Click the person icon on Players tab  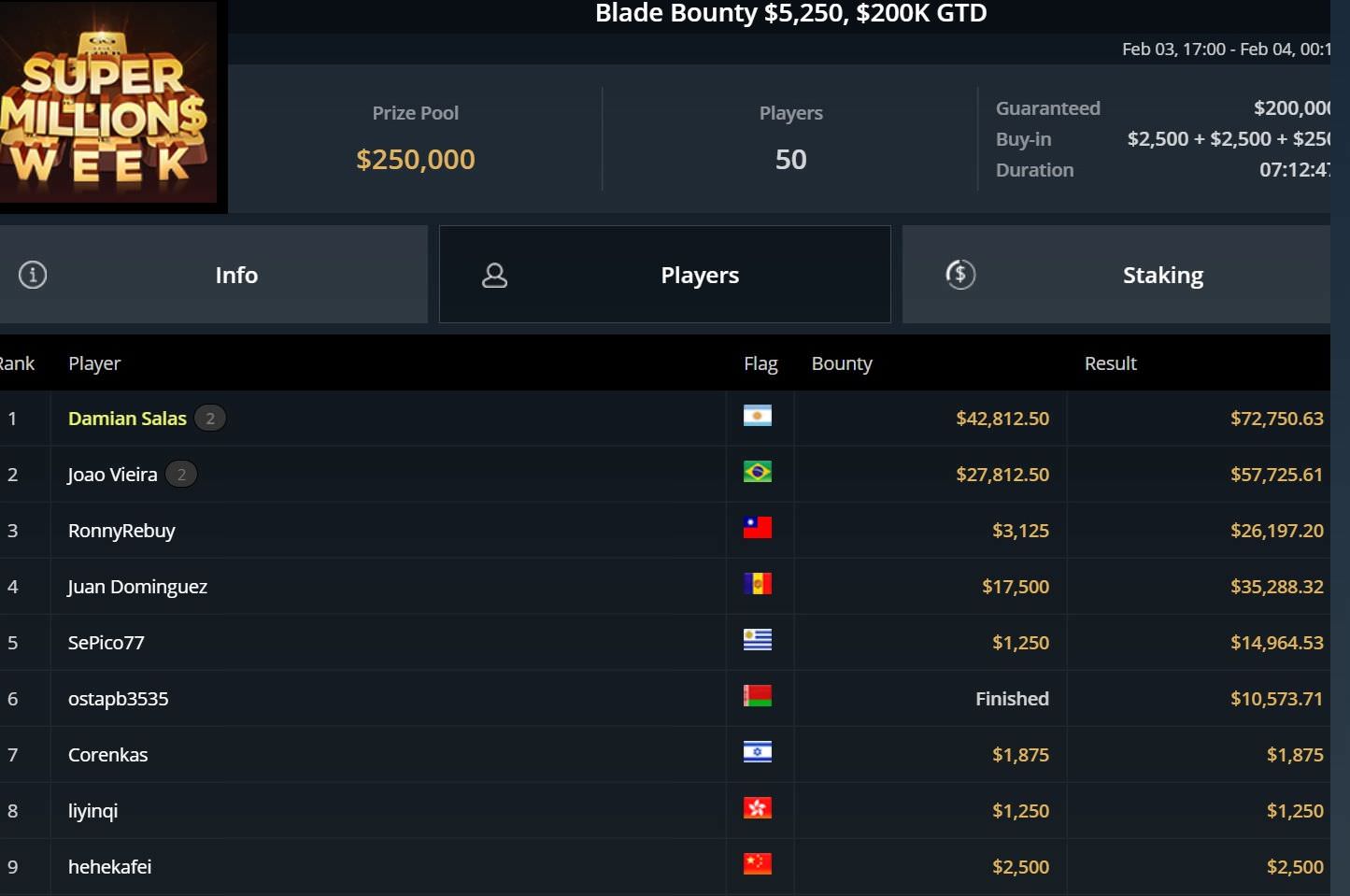click(x=494, y=275)
